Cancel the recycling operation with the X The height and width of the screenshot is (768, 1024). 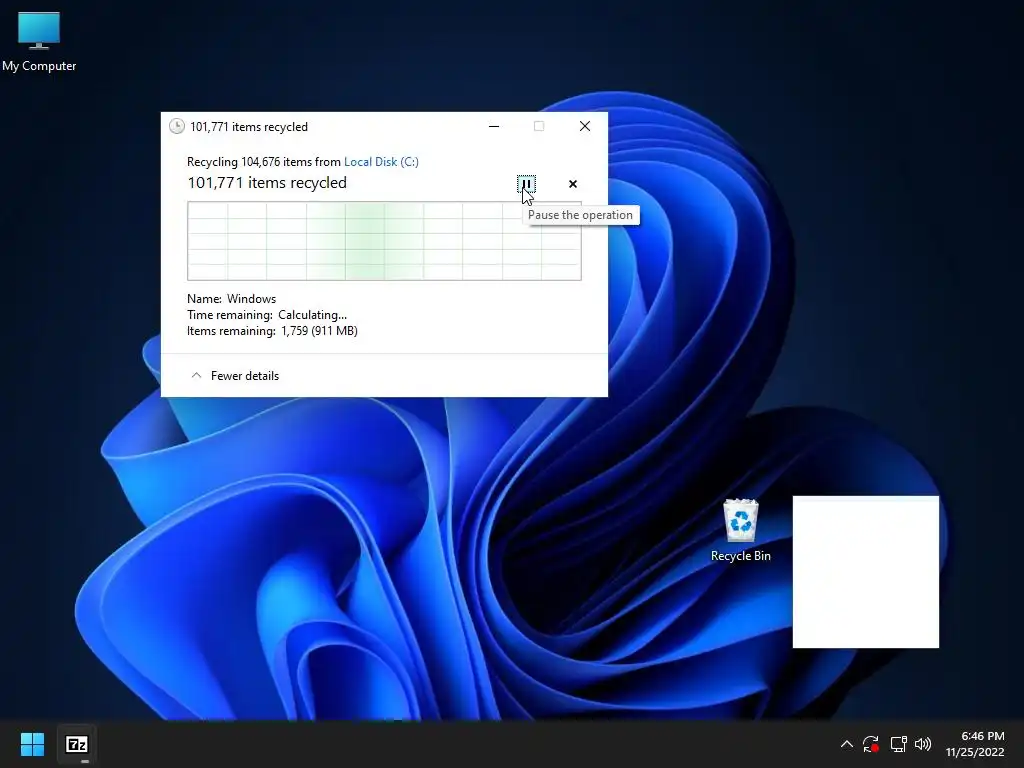[x=573, y=184]
